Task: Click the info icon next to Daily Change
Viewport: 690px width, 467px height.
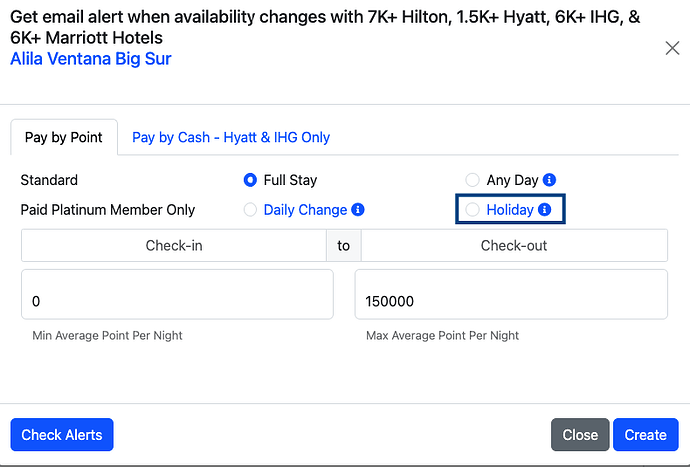Action: pyautogui.click(x=358, y=210)
